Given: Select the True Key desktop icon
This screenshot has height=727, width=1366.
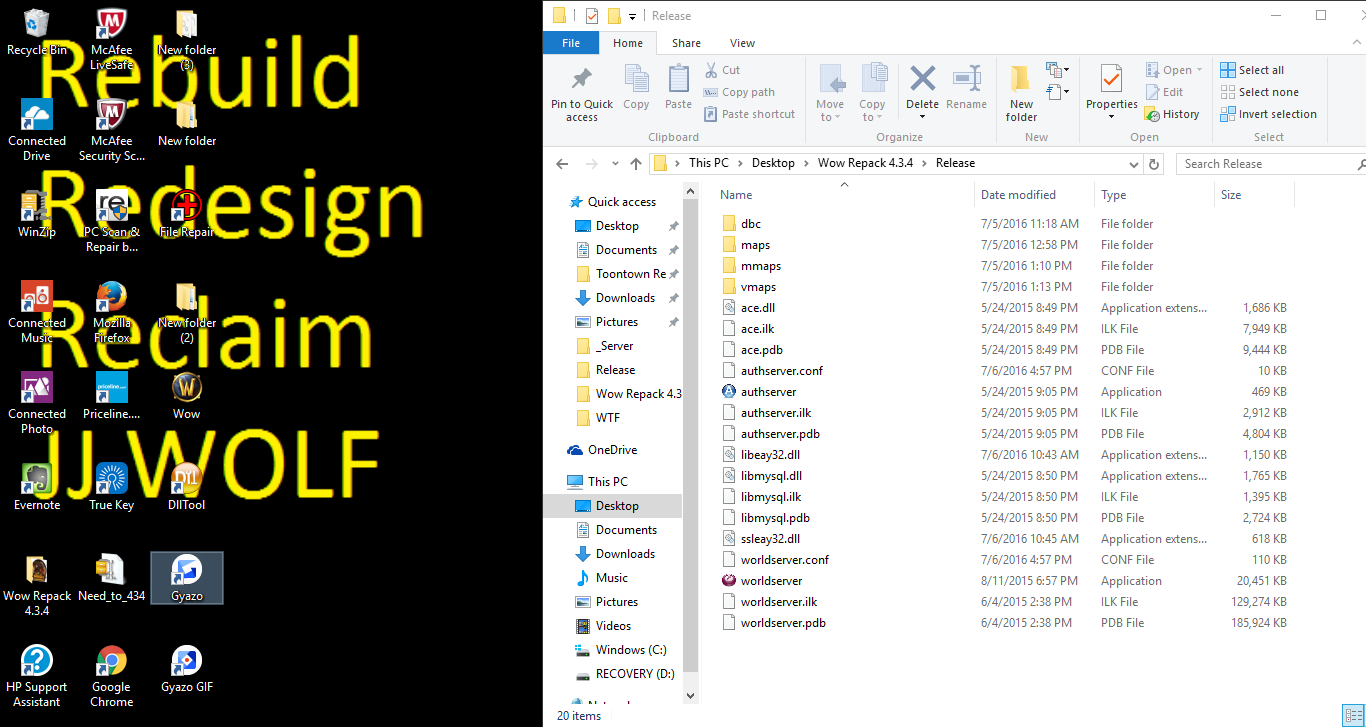Looking at the screenshot, I should pyautogui.click(x=111, y=487).
